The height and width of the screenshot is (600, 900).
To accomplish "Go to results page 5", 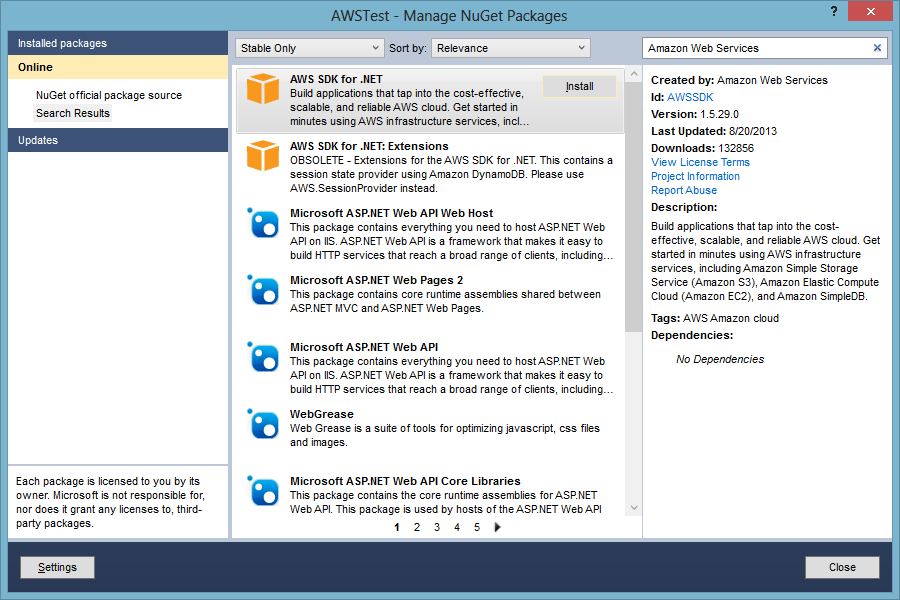I will [x=477, y=527].
